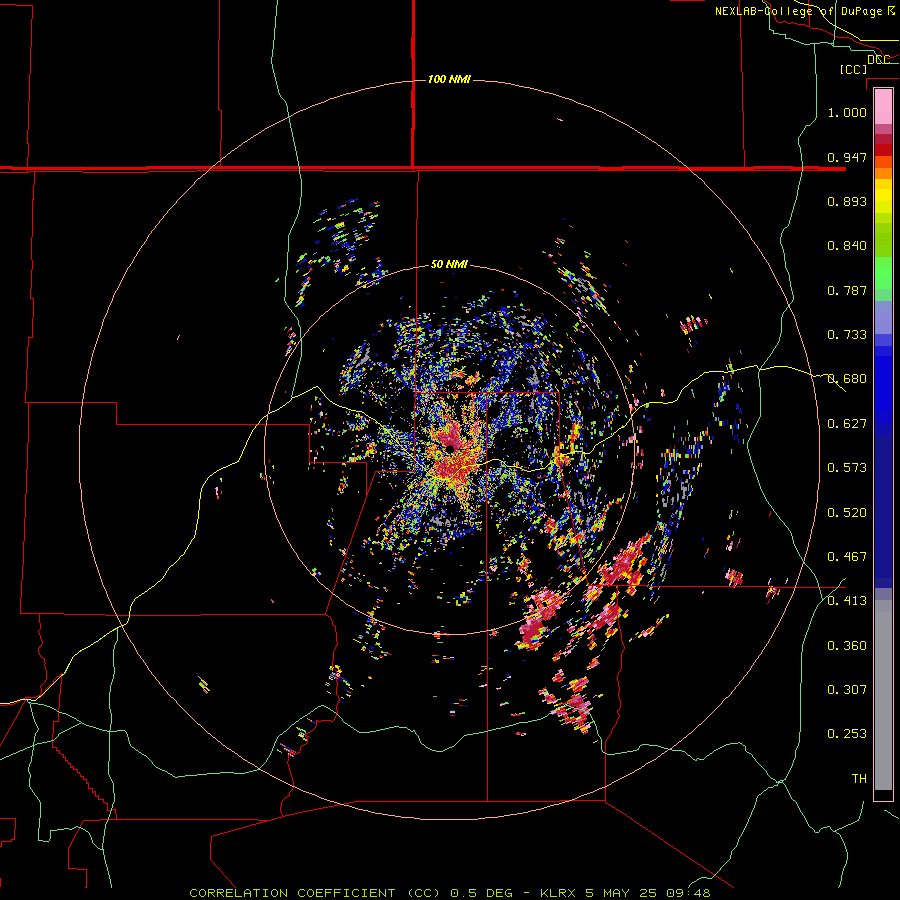The height and width of the screenshot is (900, 900).
Task: Click the [CC] color scale label
Action: [853, 69]
